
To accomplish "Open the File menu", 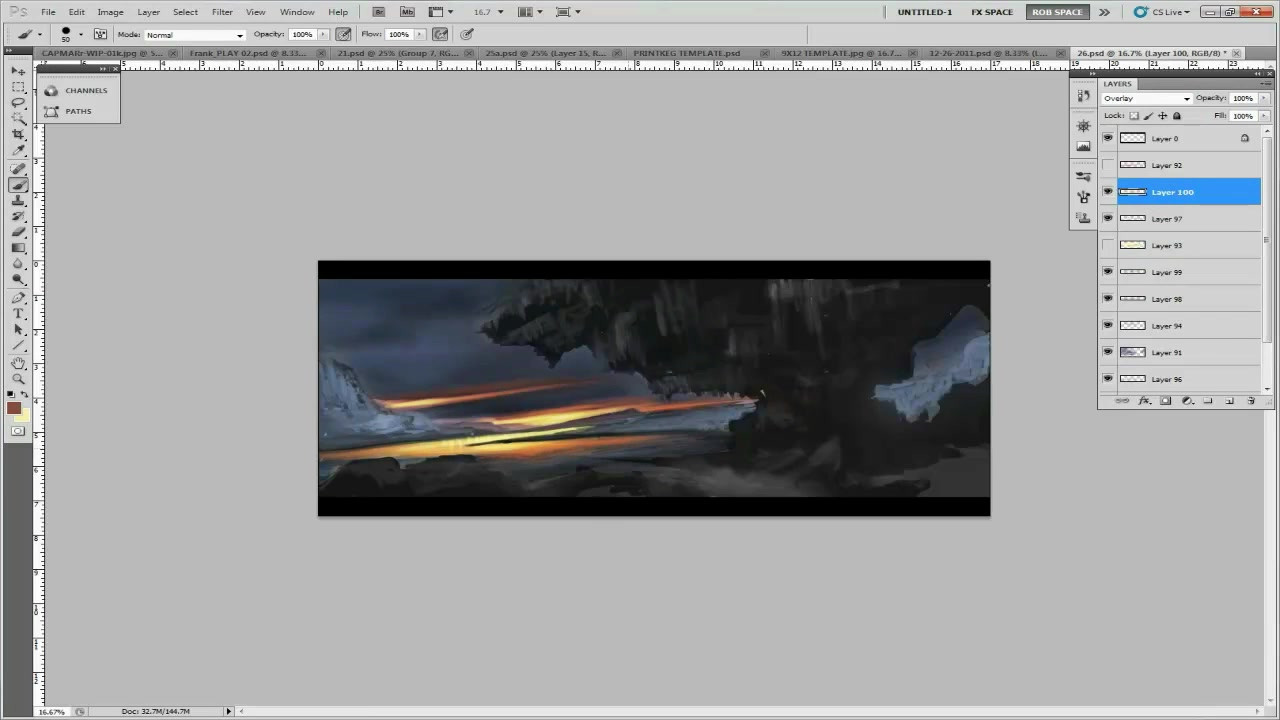I will coord(48,12).
